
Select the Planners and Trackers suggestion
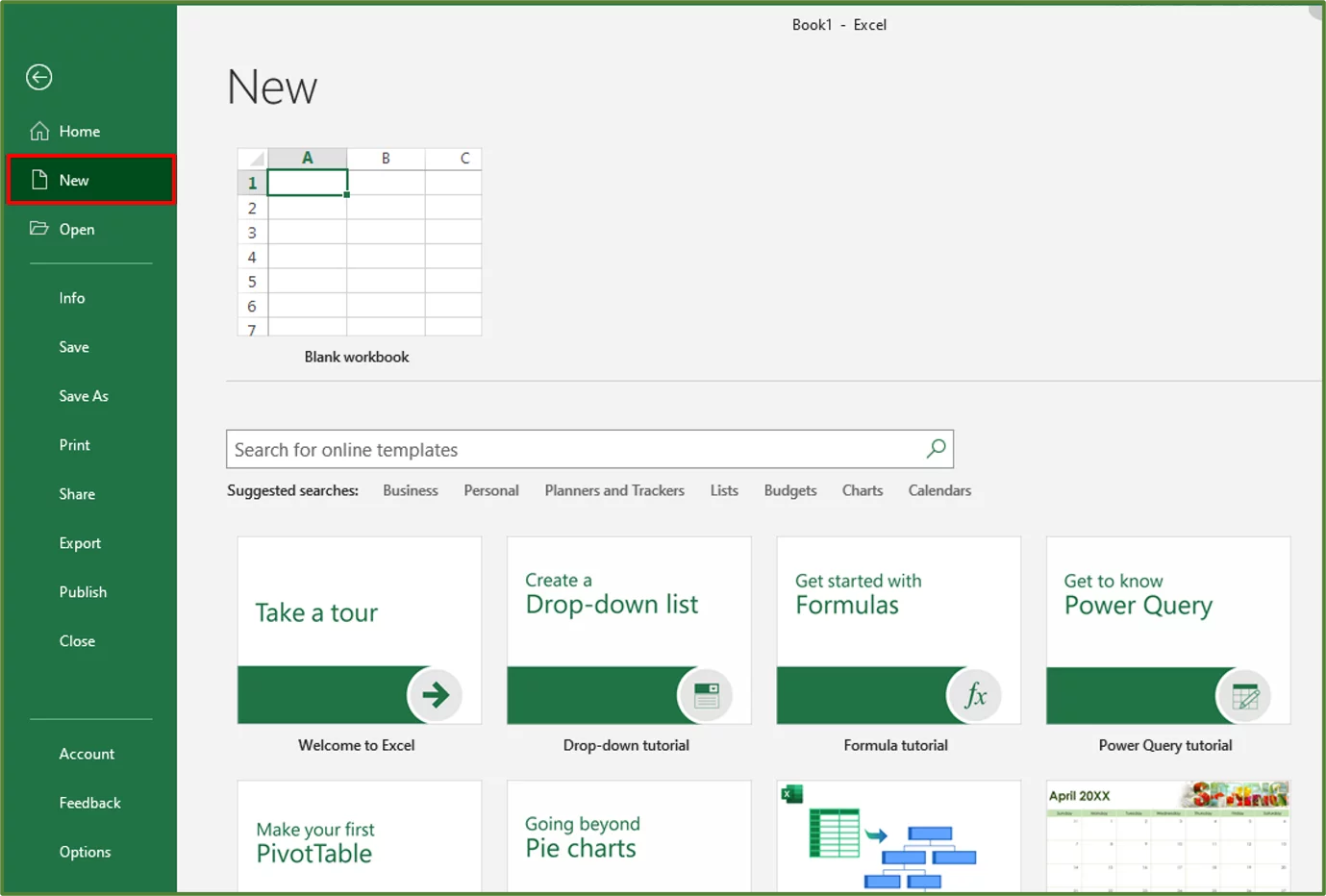[613, 490]
